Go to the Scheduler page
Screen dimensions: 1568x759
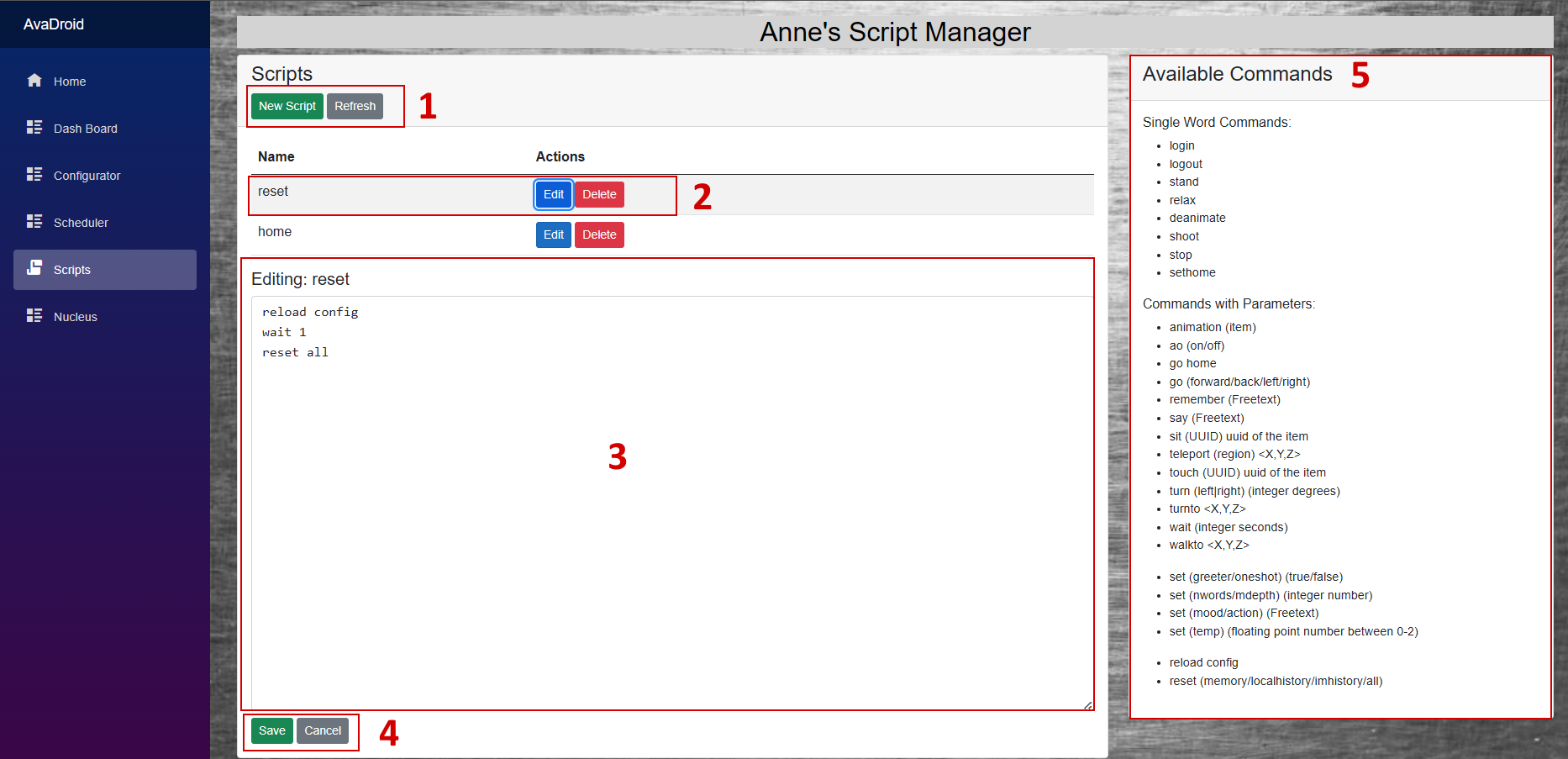pos(81,223)
